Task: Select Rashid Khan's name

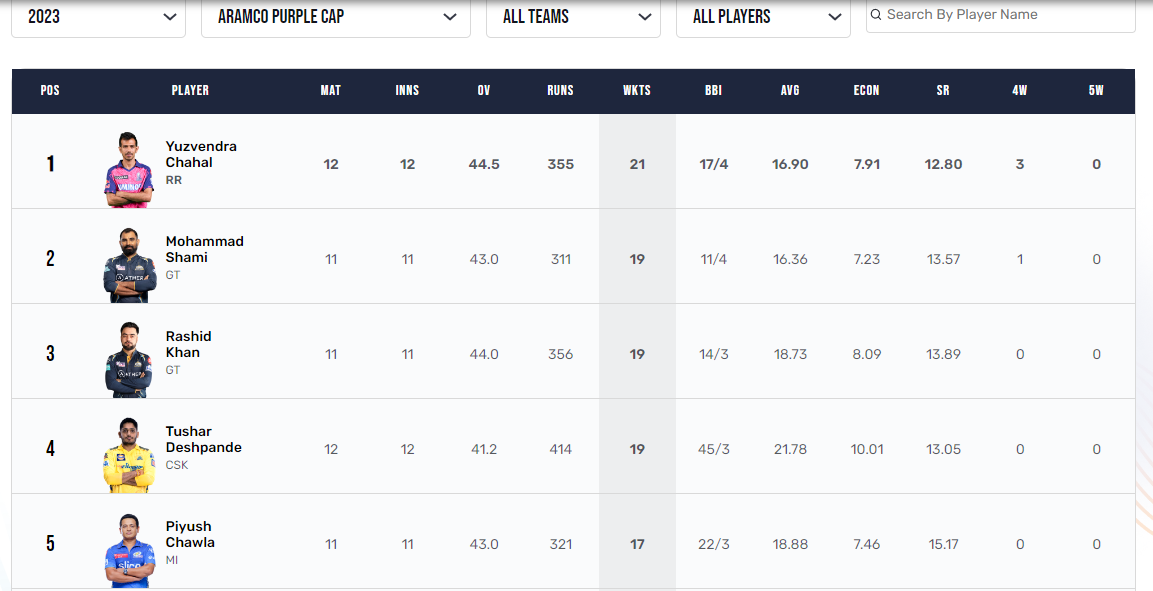Action: tap(190, 344)
